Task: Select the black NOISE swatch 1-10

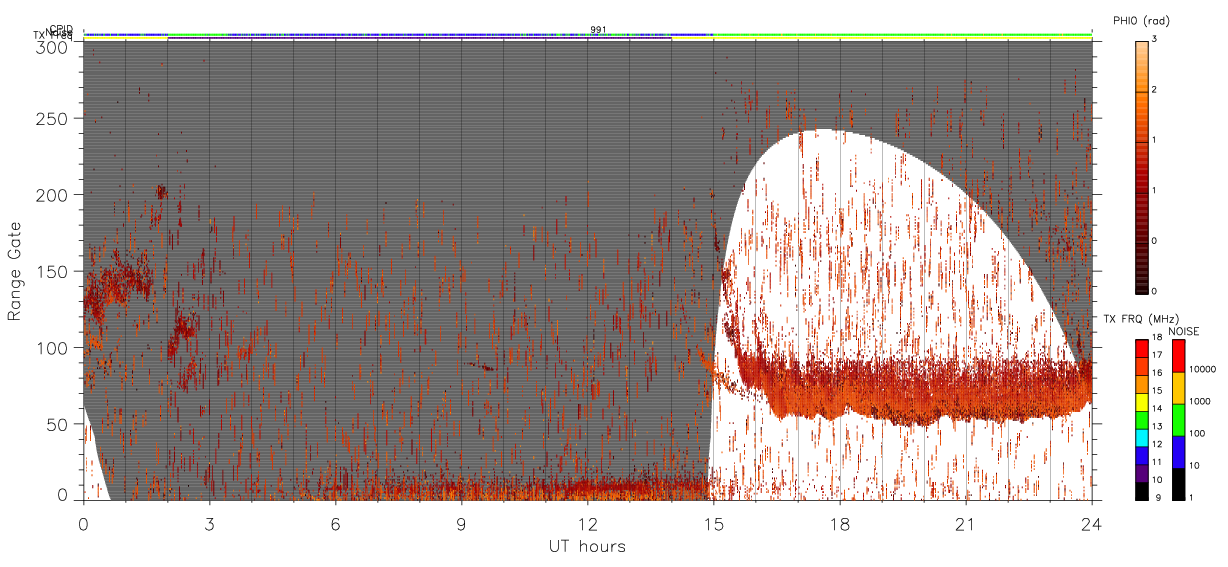Action: tap(1178, 484)
